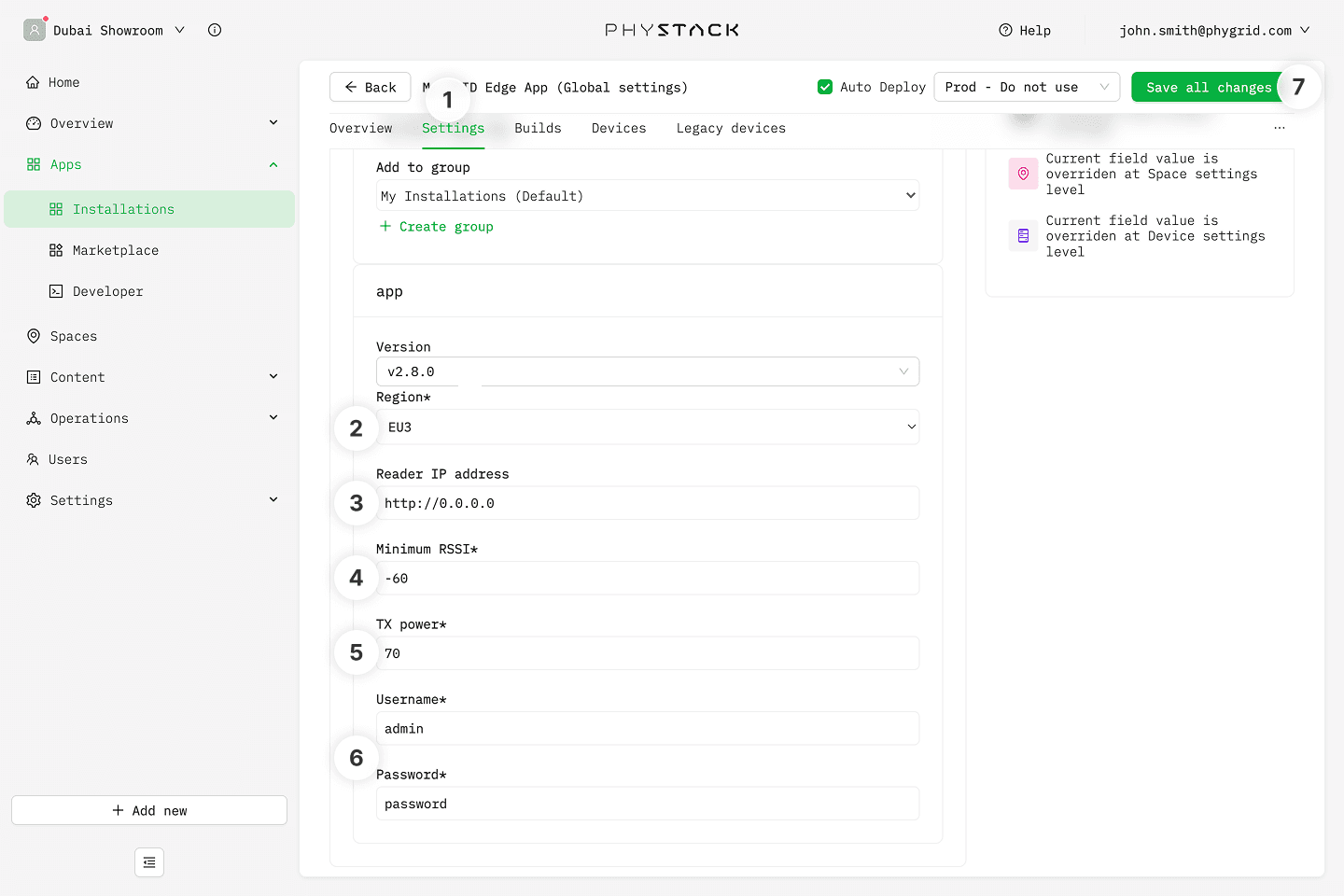The width and height of the screenshot is (1344, 896).
Task: Switch to the Overview tab
Action: tap(360, 128)
